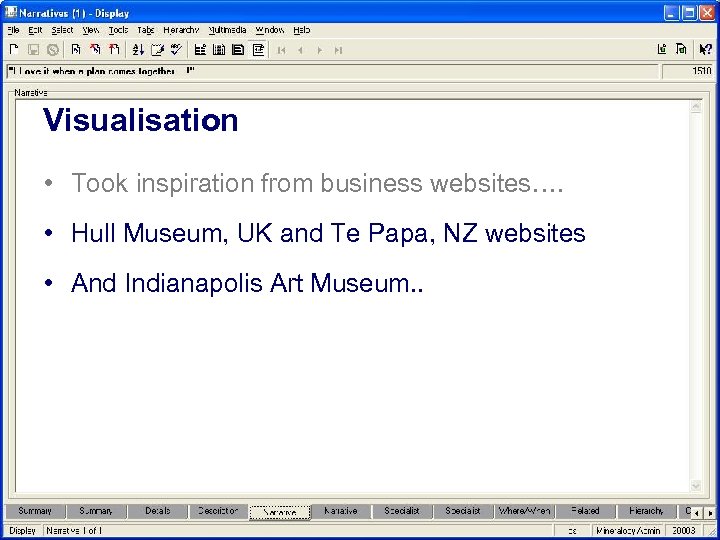Viewport: 720px width, 540px height.
Task: Click text 'Took inspiration from business websites'
Action: 301,183
